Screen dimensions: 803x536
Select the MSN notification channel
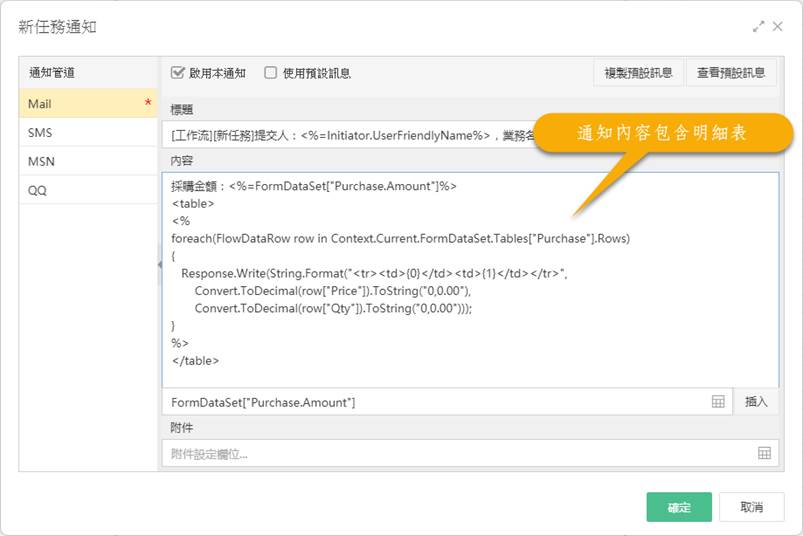[x=88, y=161]
